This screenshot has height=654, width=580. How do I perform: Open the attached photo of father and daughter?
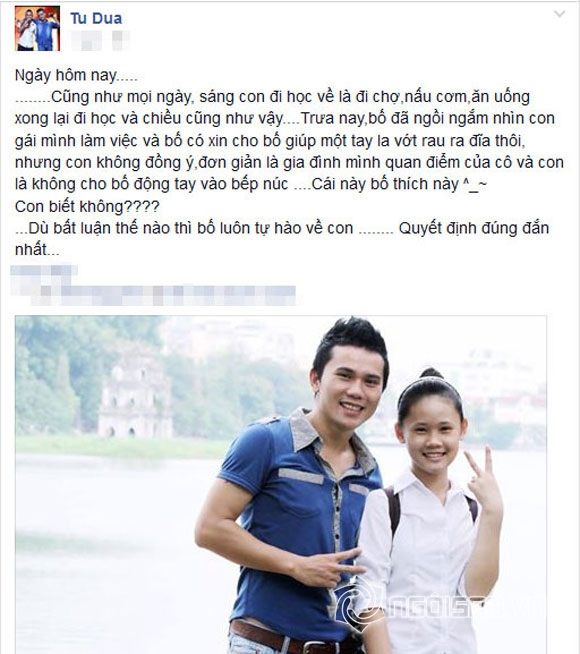[281, 485]
